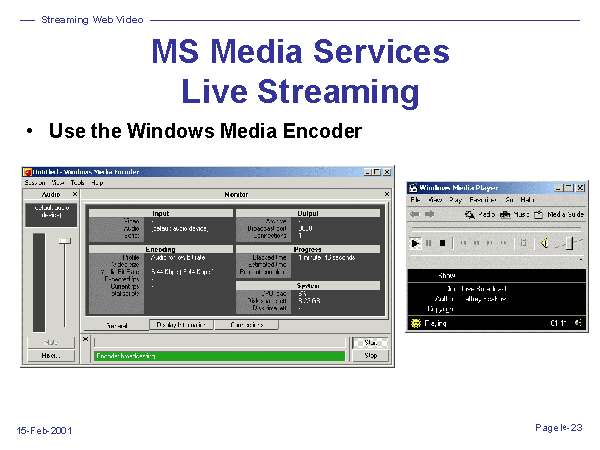The image size is (600, 450).
Task: Stop playback with the square button
Action: [x=442, y=243]
